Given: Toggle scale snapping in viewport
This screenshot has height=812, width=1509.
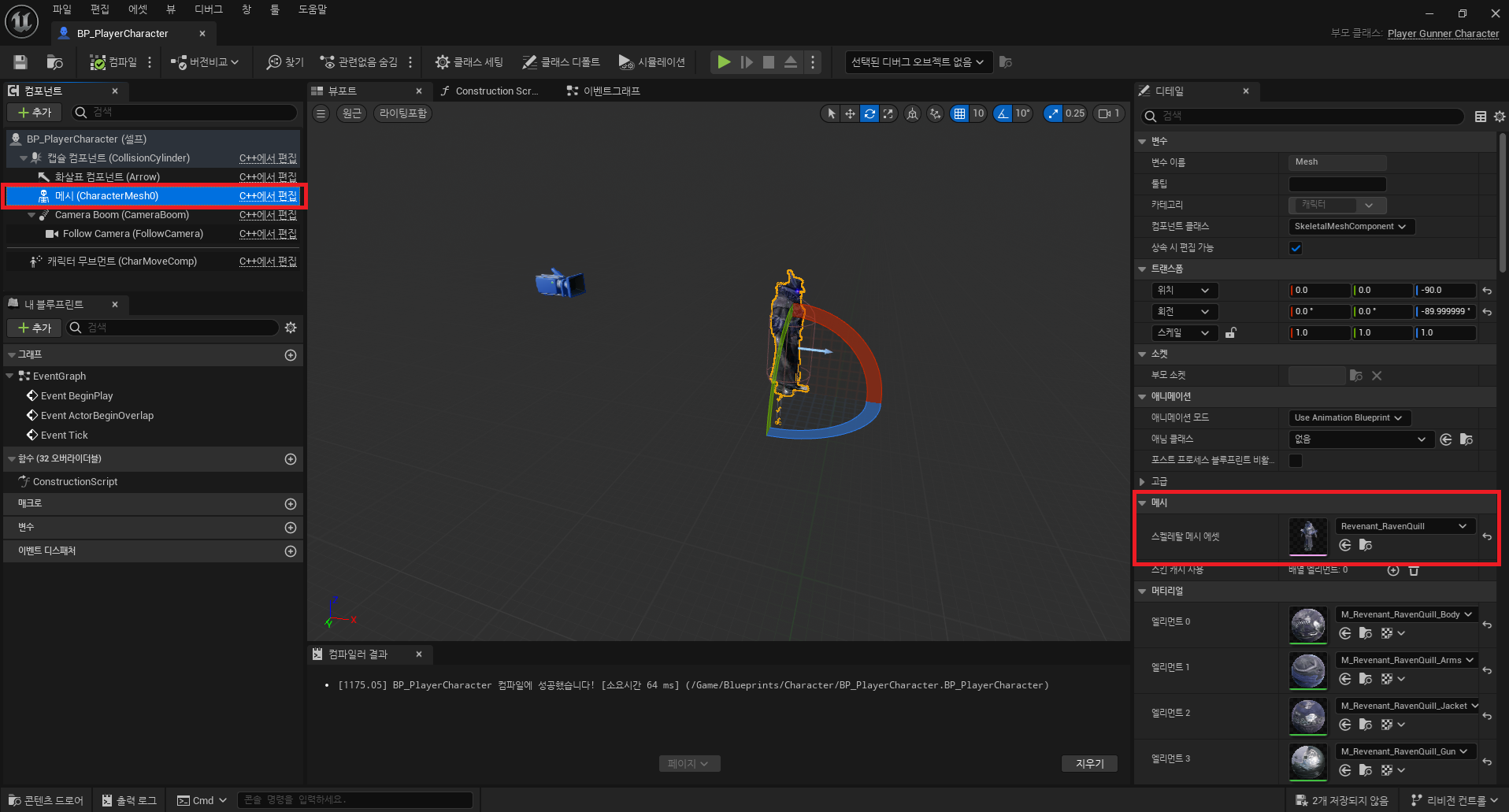Looking at the screenshot, I should pos(1053,113).
